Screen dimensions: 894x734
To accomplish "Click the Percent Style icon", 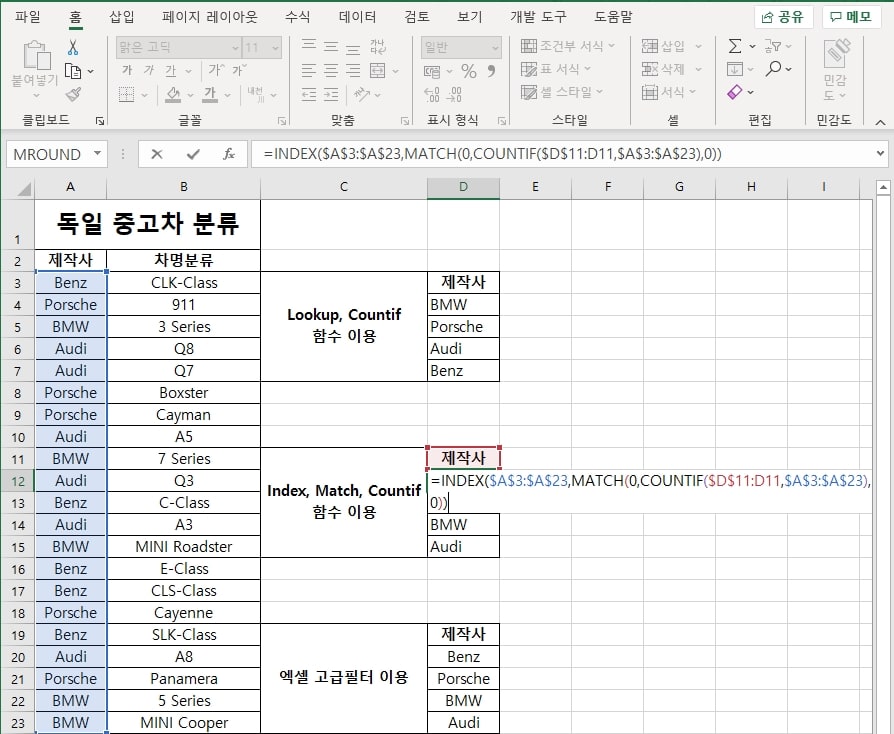I will tap(469, 71).
